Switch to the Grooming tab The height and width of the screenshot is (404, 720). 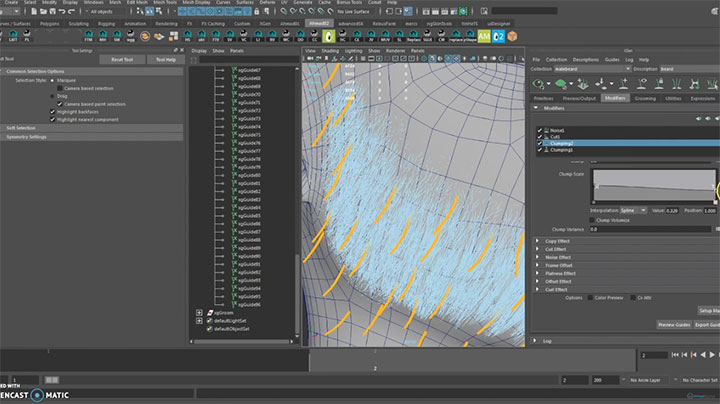pyautogui.click(x=645, y=98)
